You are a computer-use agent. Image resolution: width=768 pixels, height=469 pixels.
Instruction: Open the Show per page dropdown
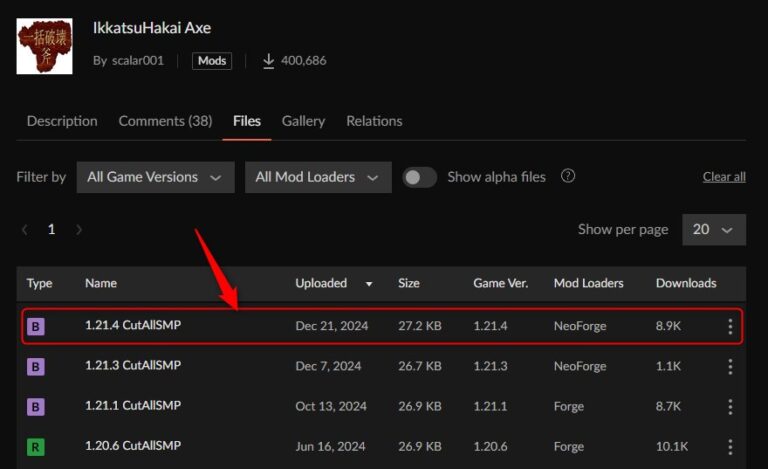713,230
